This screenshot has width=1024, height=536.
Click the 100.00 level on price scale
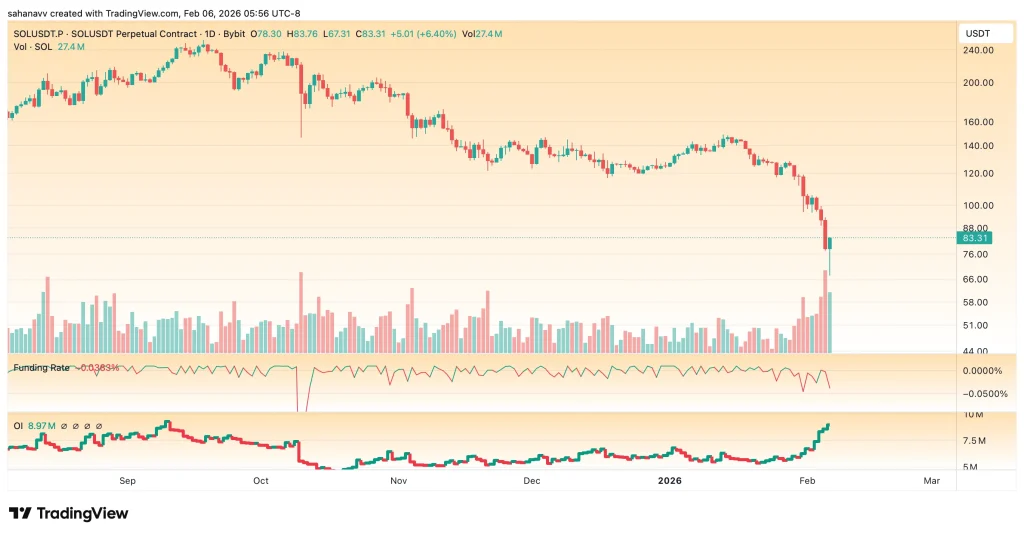tap(976, 206)
